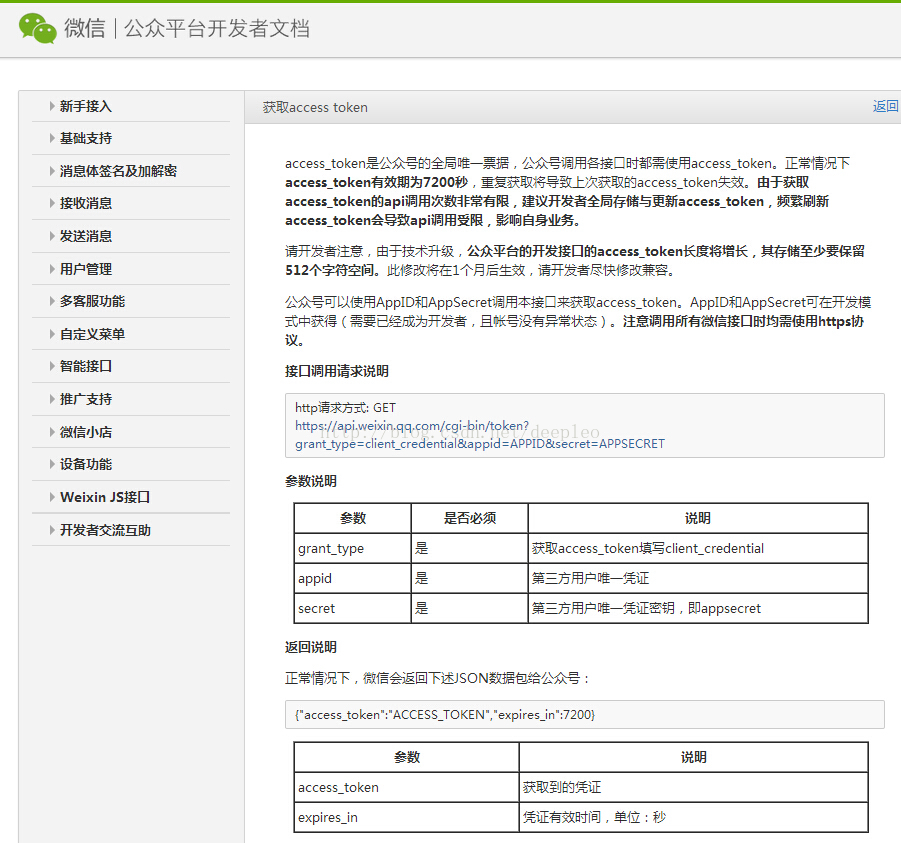Screen dimensions: 901x843
Task: Expand the 接收消息 arrow
Action: point(52,203)
